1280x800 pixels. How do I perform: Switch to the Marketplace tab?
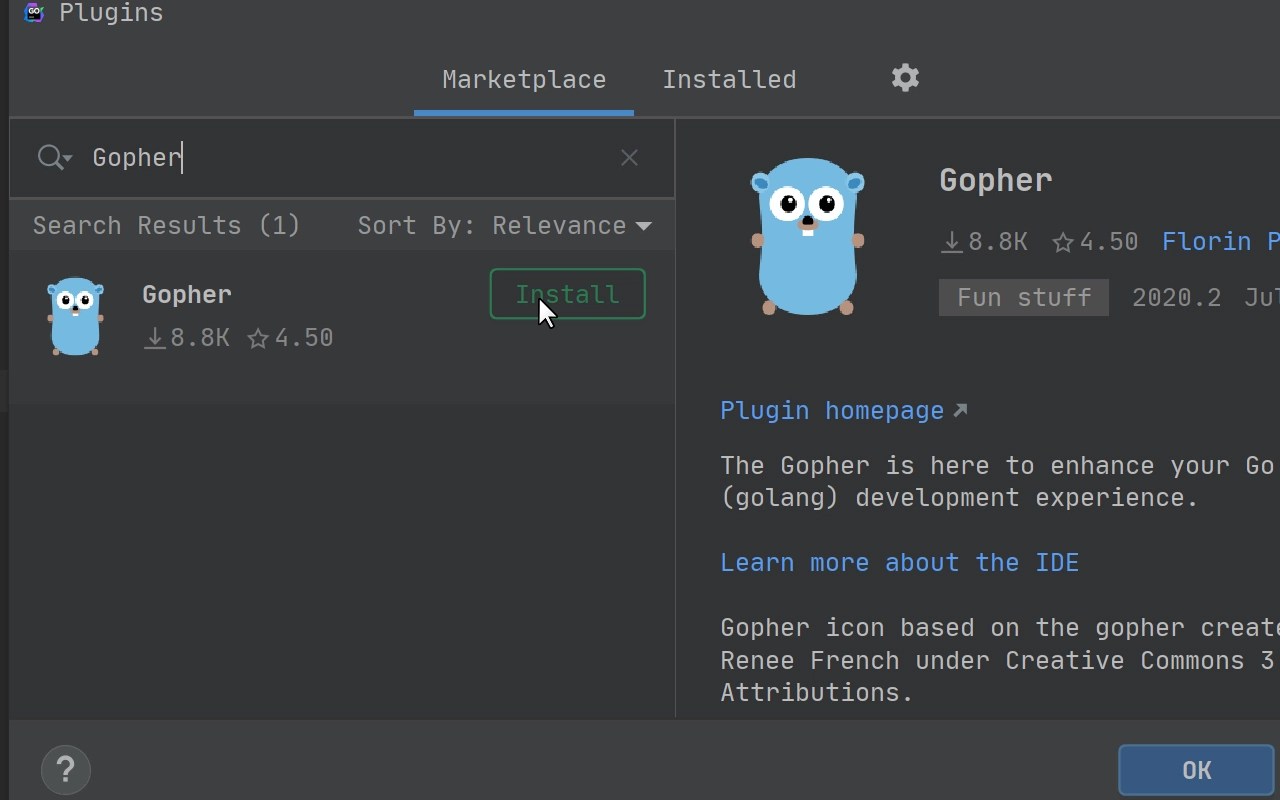click(523, 79)
